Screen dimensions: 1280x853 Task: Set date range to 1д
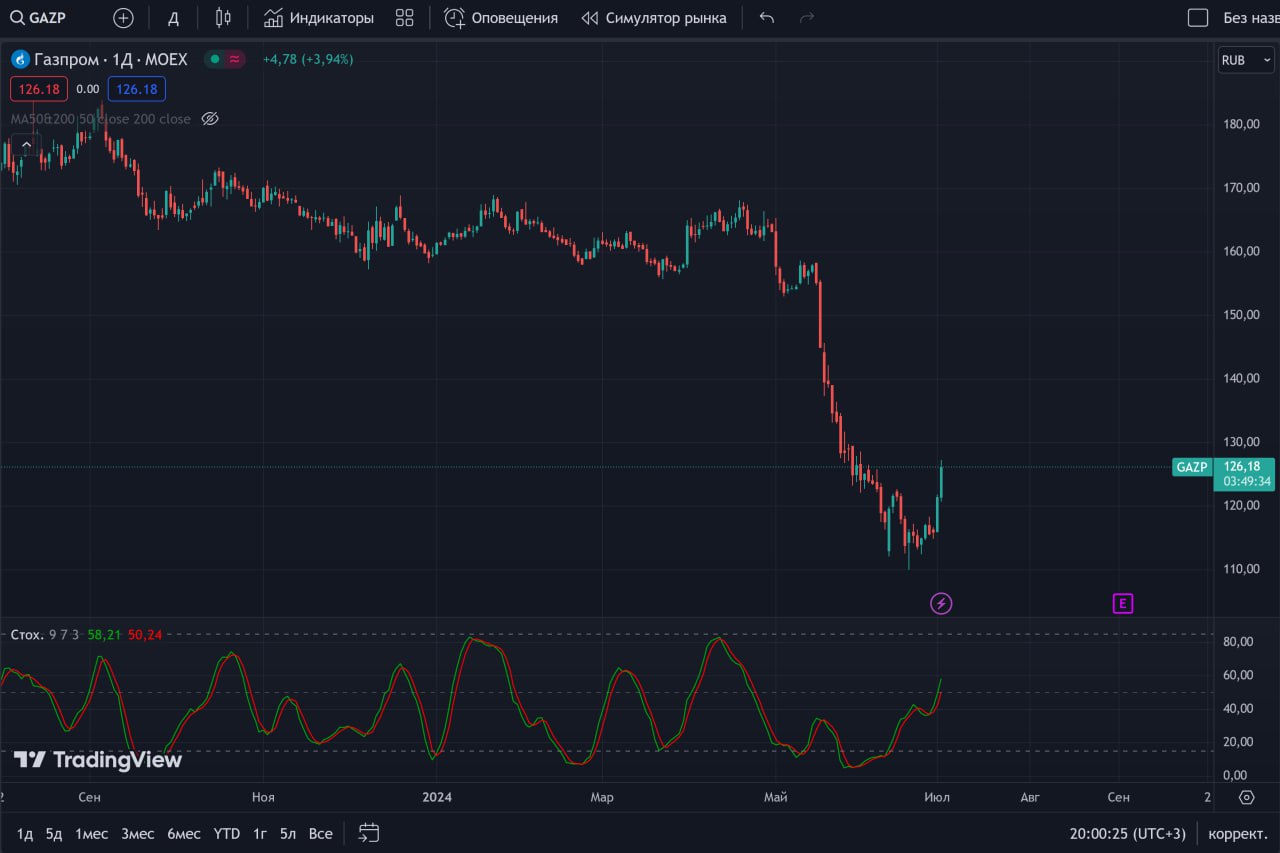[x=25, y=833]
